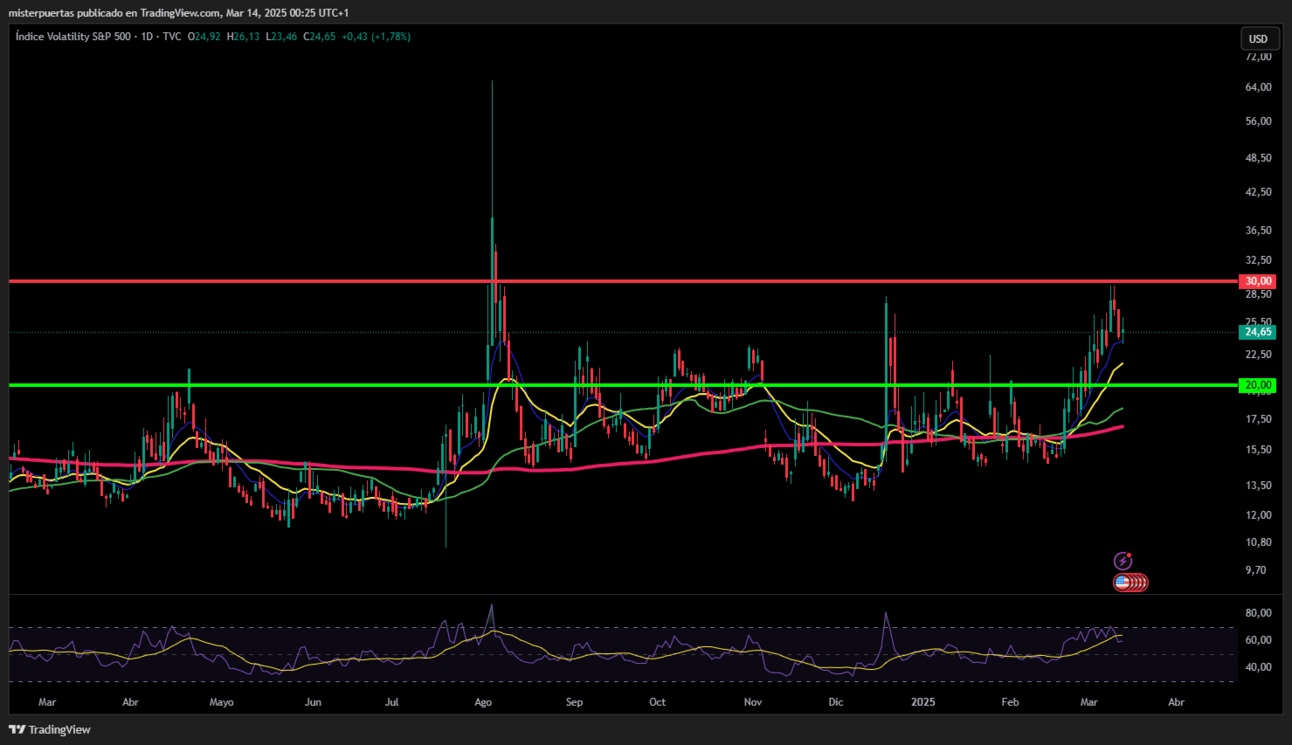Screen dimensions: 1292x745
Task: Click the 10,80 price axis label
Action: click(x=1257, y=542)
